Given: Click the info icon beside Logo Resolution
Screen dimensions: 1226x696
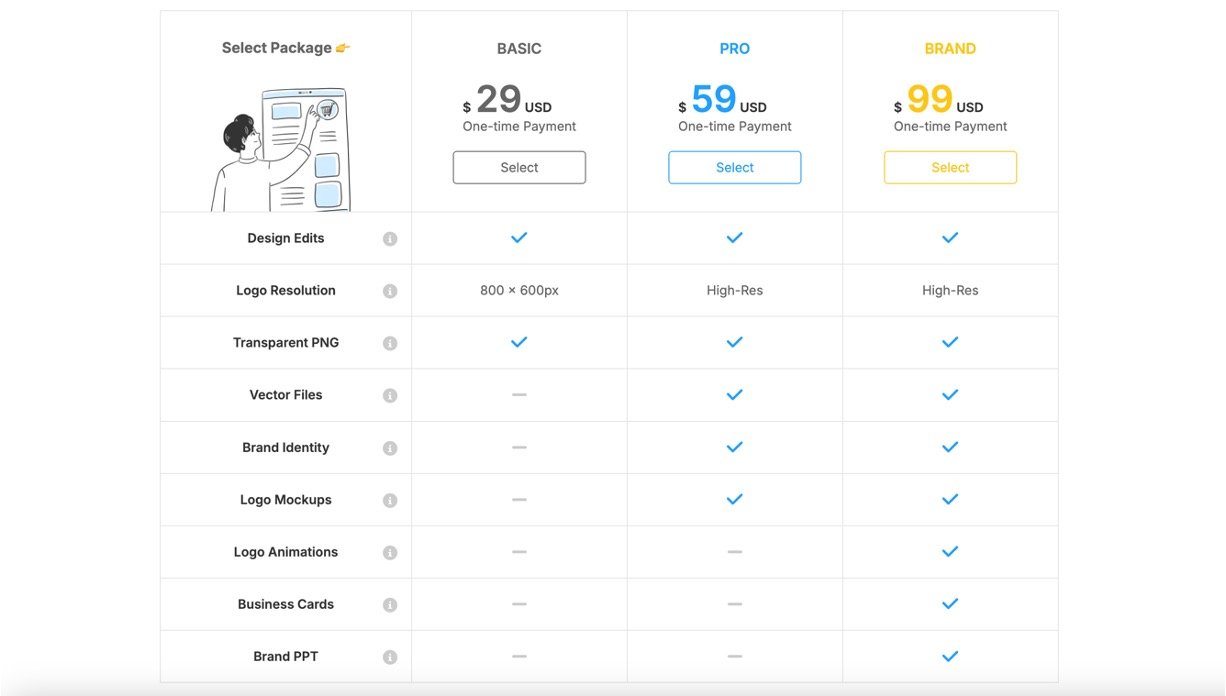Looking at the screenshot, I should click(x=390, y=291).
